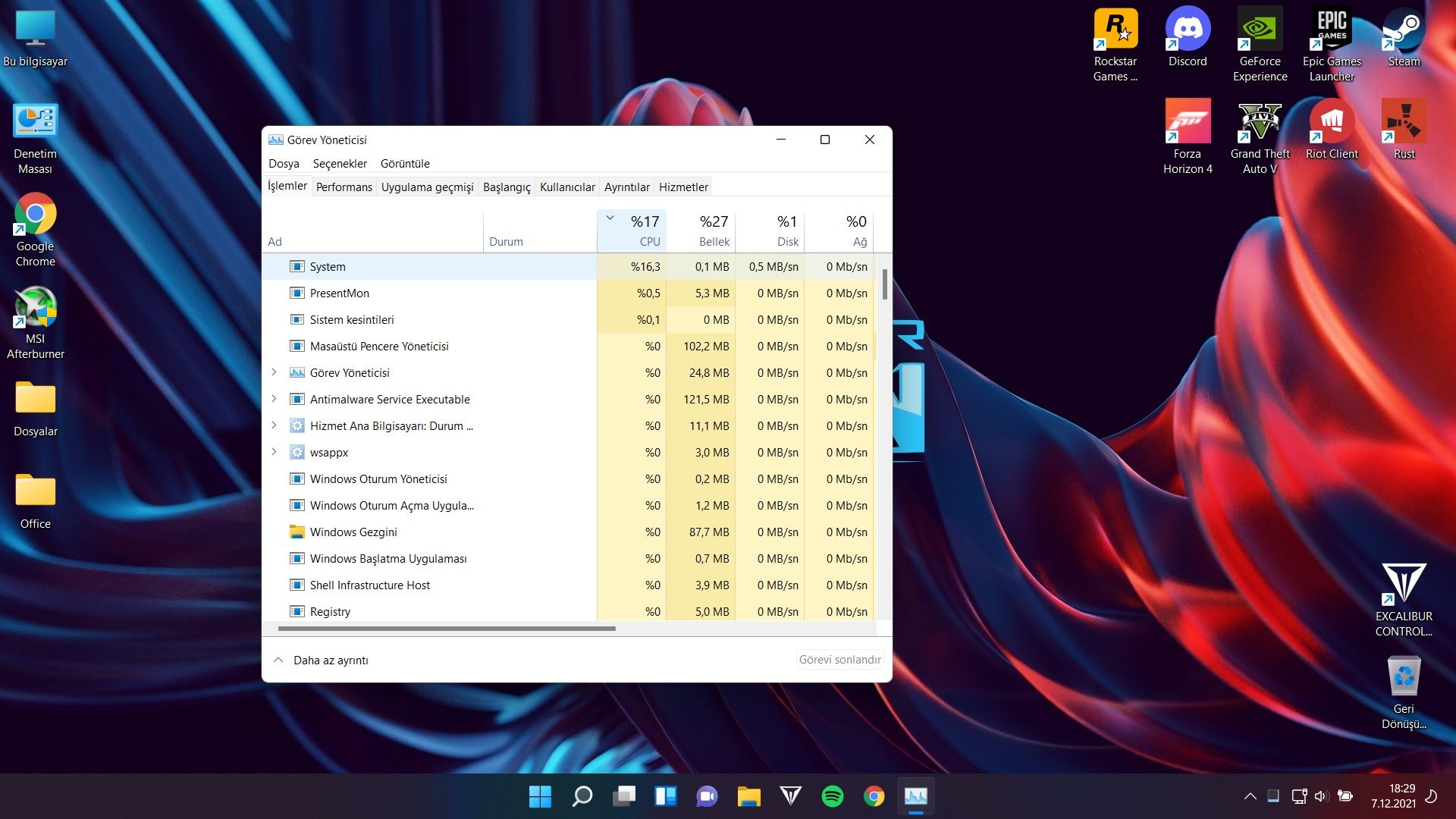The width and height of the screenshot is (1456, 819).
Task: Click Spotify icon in taskbar
Action: click(x=832, y=796)
